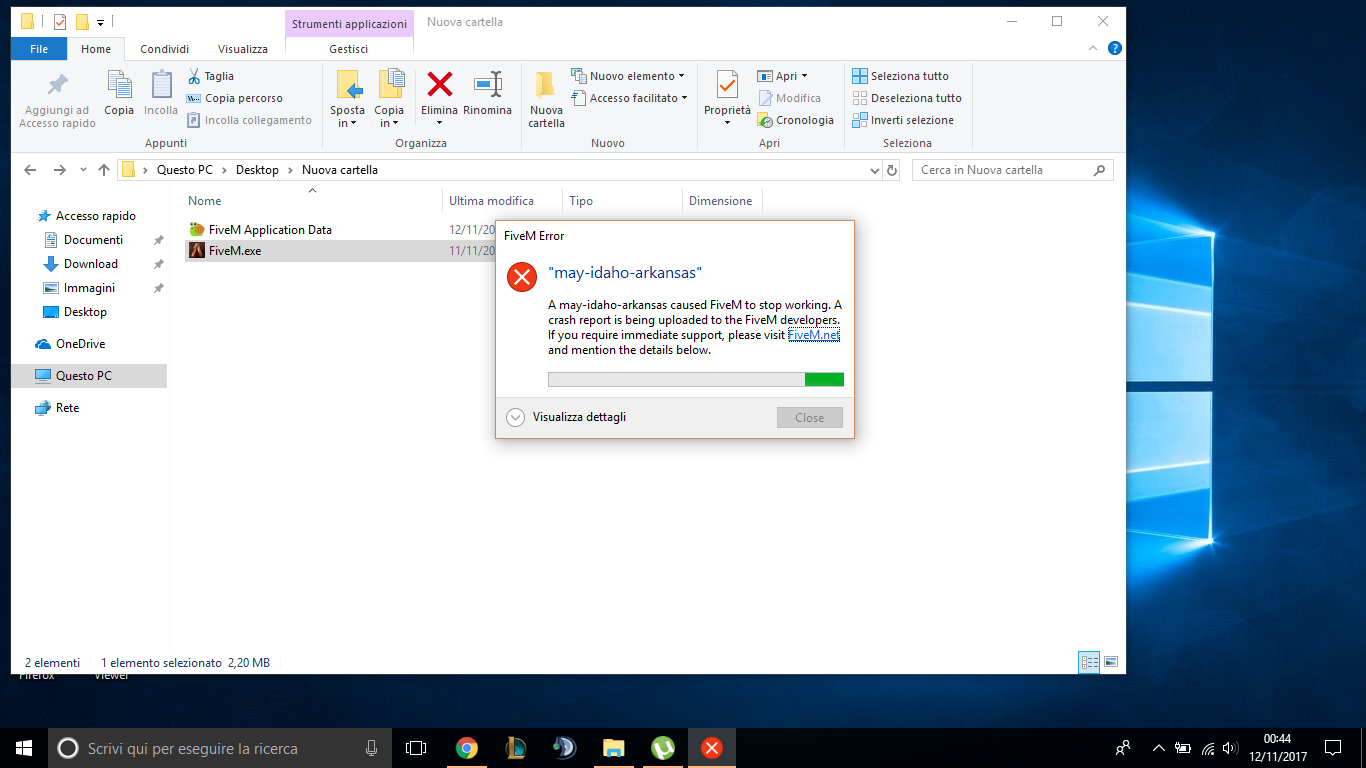Image resolution: width=1366 pixels, height=768 pixels.
Task: Go forward with the forward arrow
Action: (x=60, y=170)
